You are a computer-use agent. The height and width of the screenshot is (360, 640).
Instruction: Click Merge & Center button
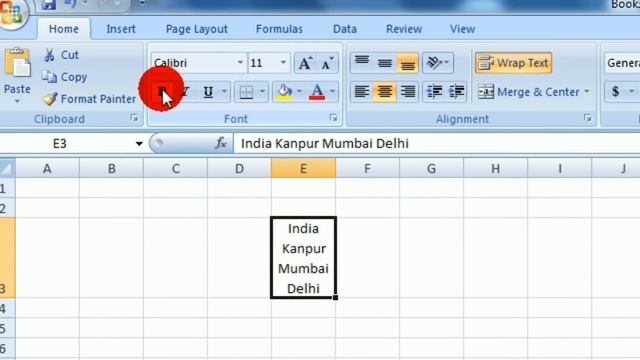tap(529, 92)
